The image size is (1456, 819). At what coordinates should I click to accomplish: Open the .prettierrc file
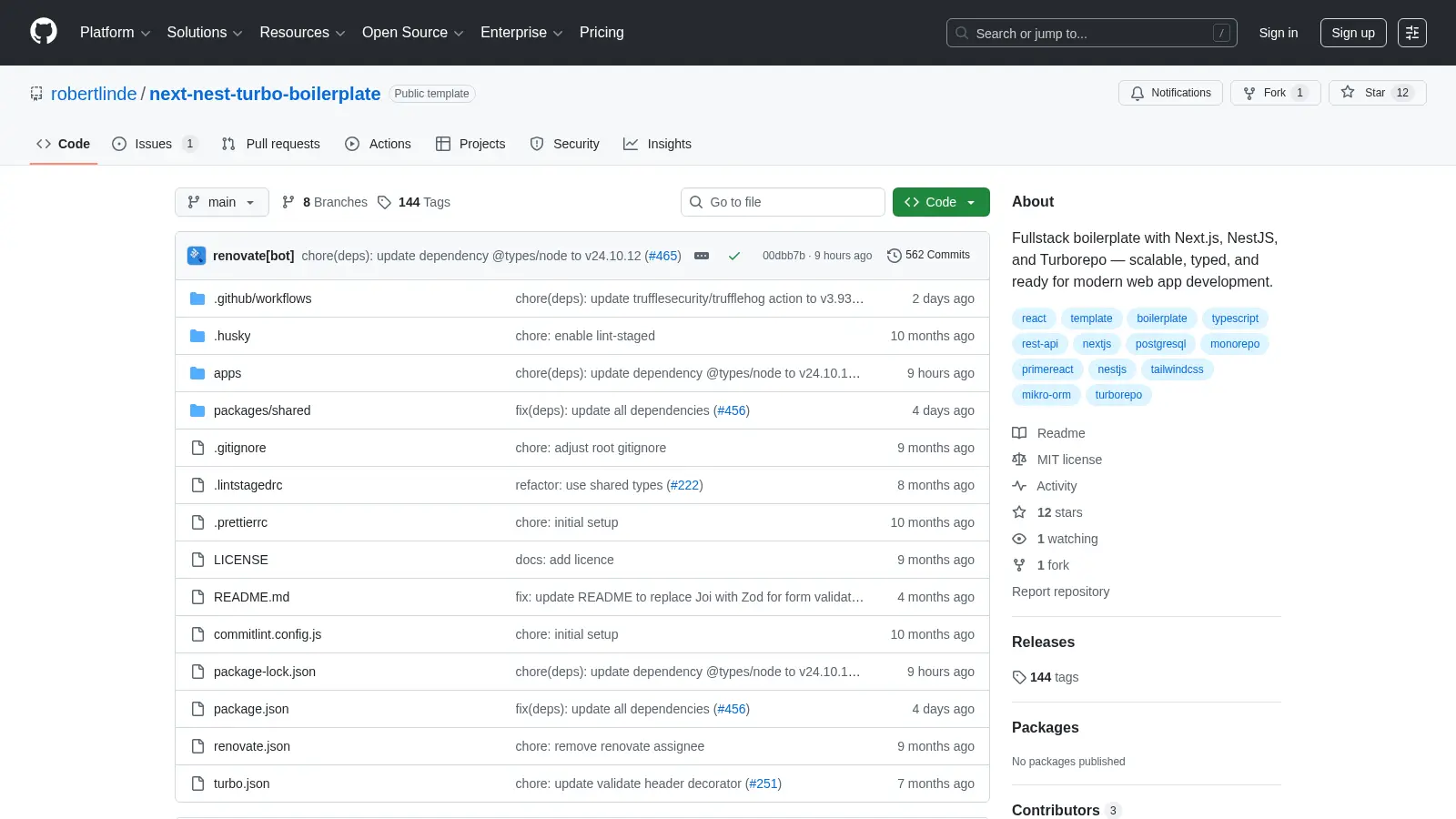tap(240, 522)
